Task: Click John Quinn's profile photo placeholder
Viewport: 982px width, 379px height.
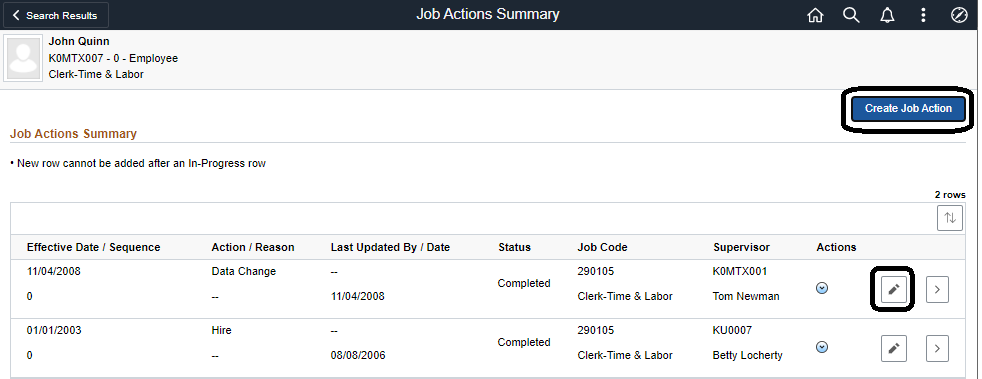Action: pyautogui.click(x=24, y=58)
